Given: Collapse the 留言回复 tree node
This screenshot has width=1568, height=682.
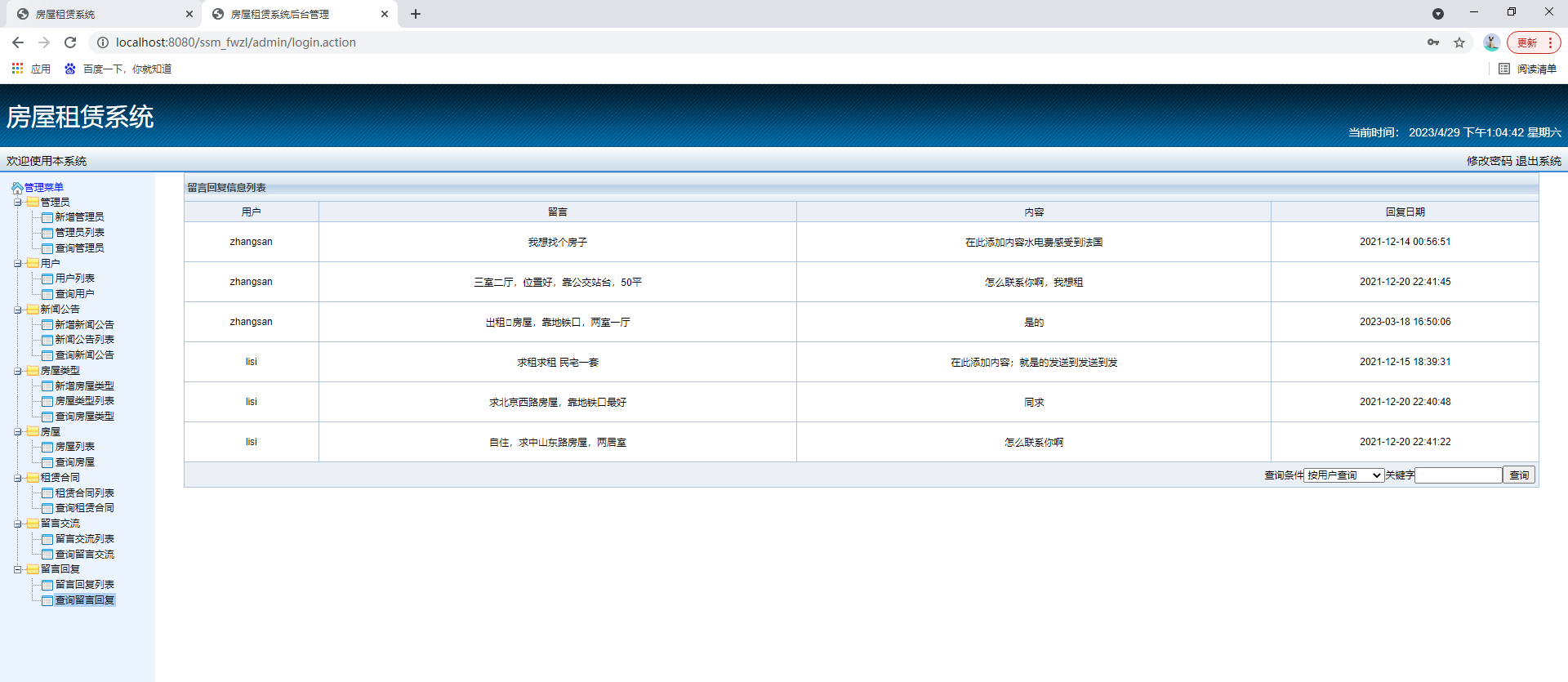Looking at the screenshot, I should click(x=18, y=569).
